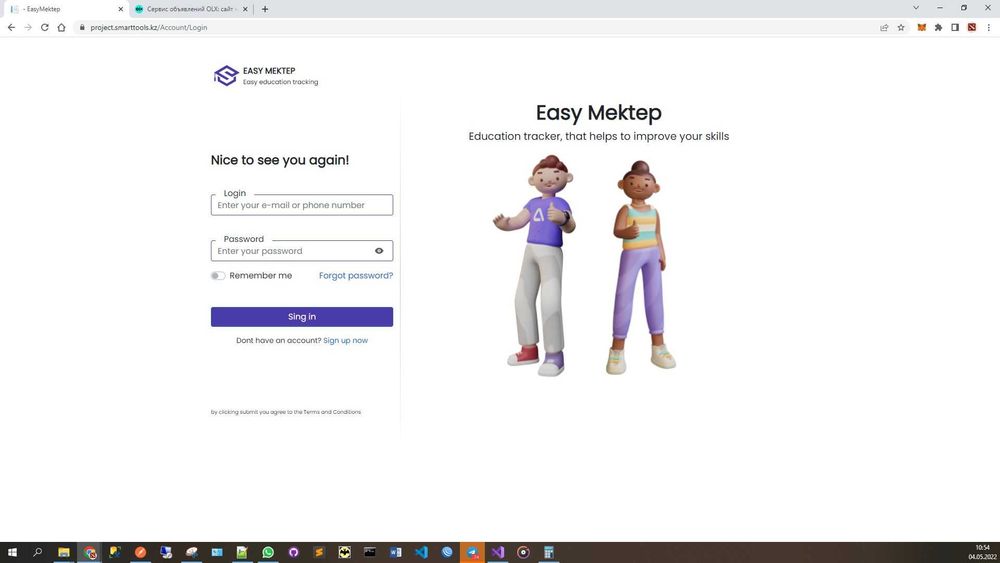
Task: Click the Easy Mektep logo icon
Action: point(226,75)
